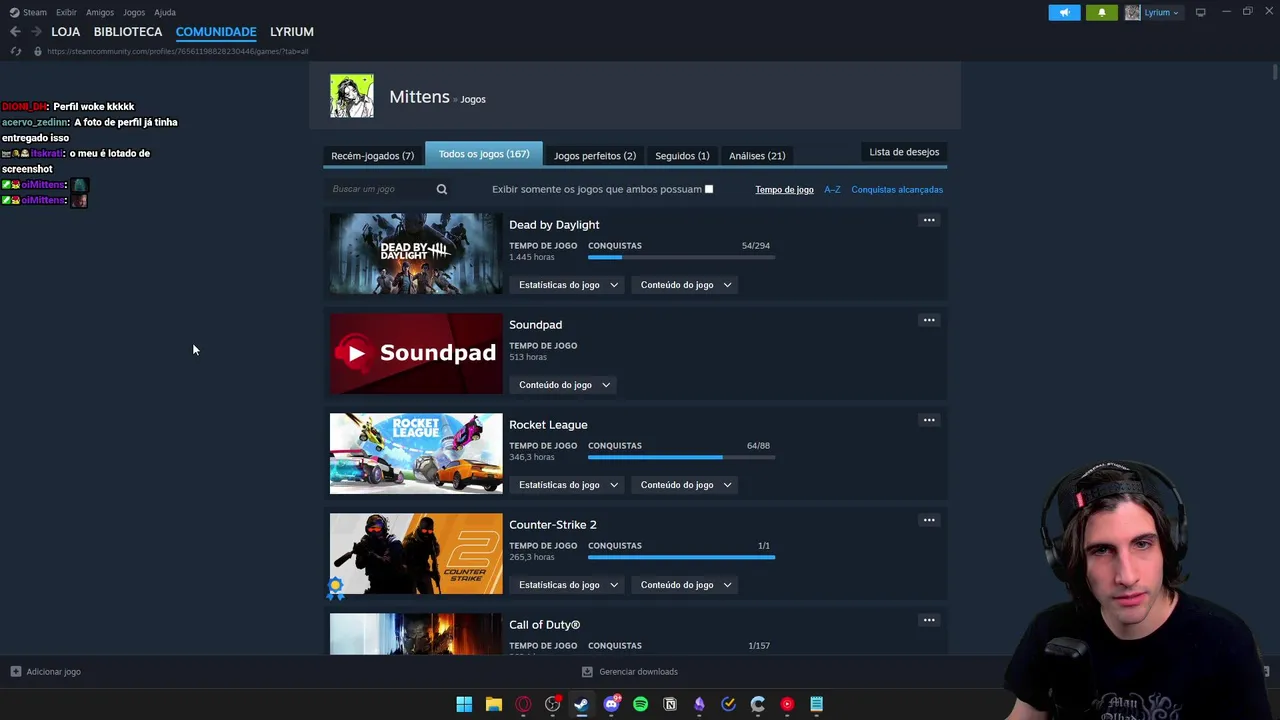This screenshot has width=1280, height=720.
Task: Open Discord from the taskbar
Action: click(x=611, y=704)
